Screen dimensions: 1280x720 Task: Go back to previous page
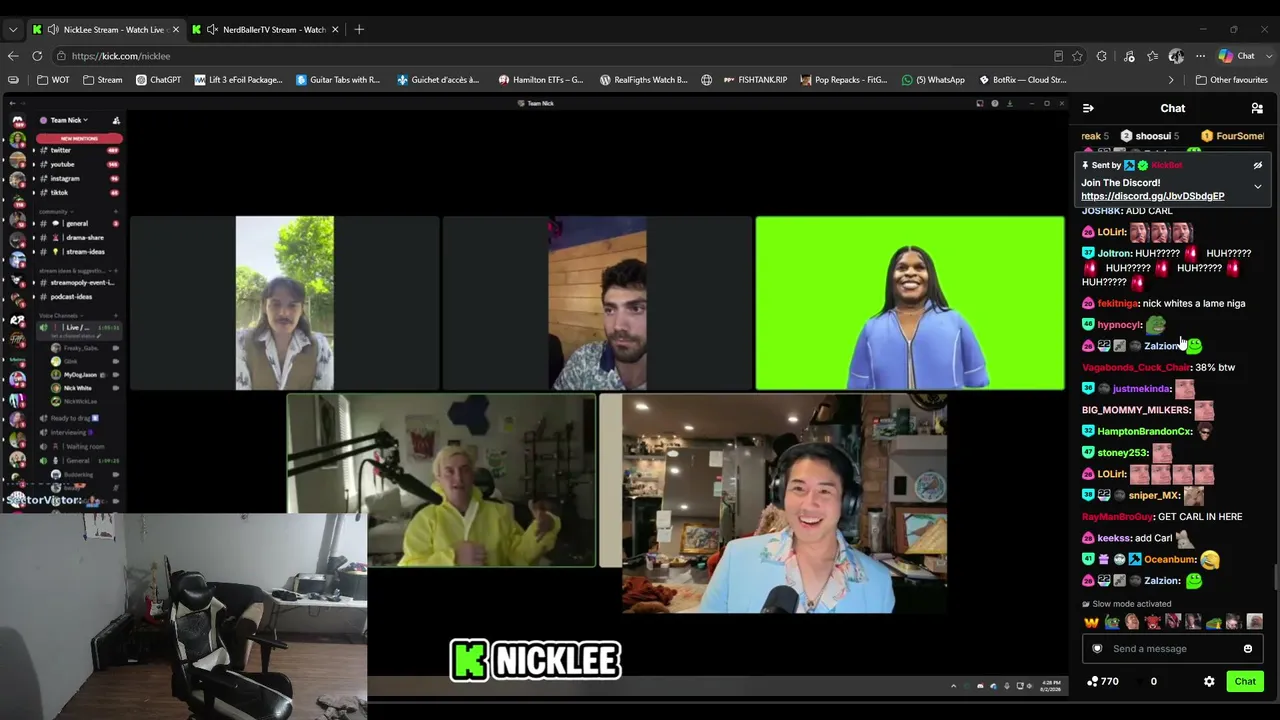point(13,56)
